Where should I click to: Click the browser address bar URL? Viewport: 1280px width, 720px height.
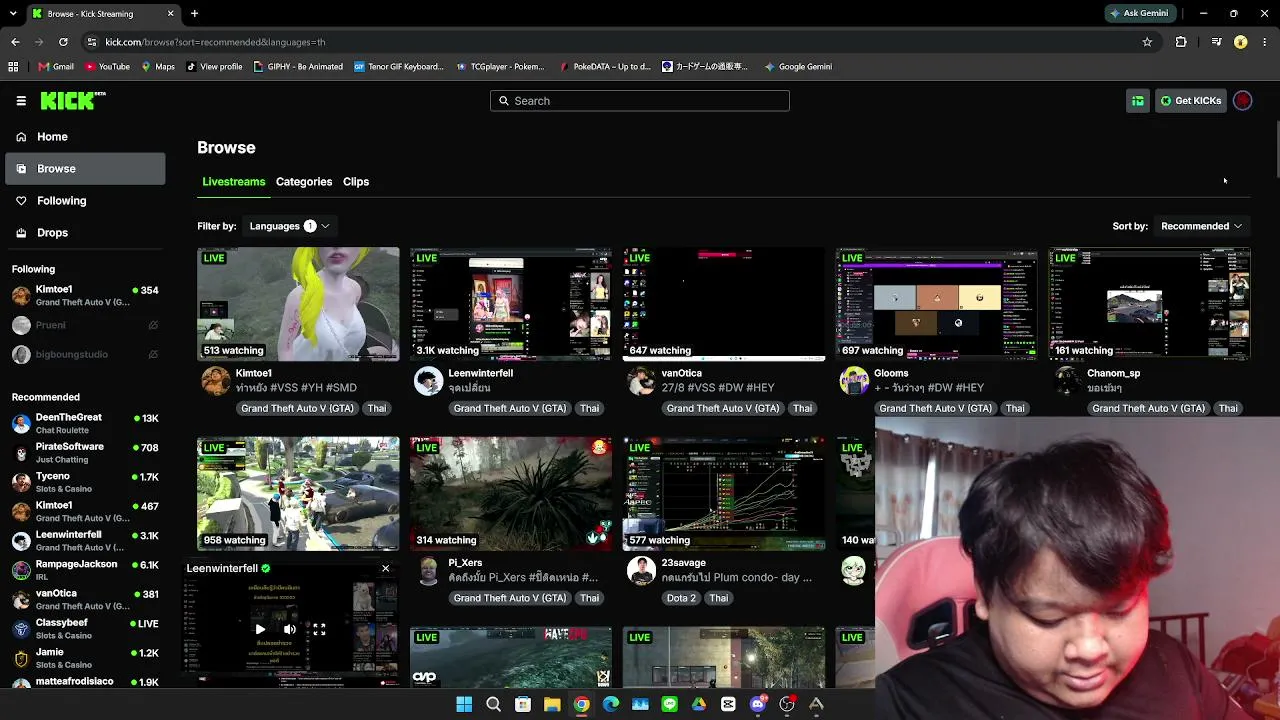click(x=215, y=42)
